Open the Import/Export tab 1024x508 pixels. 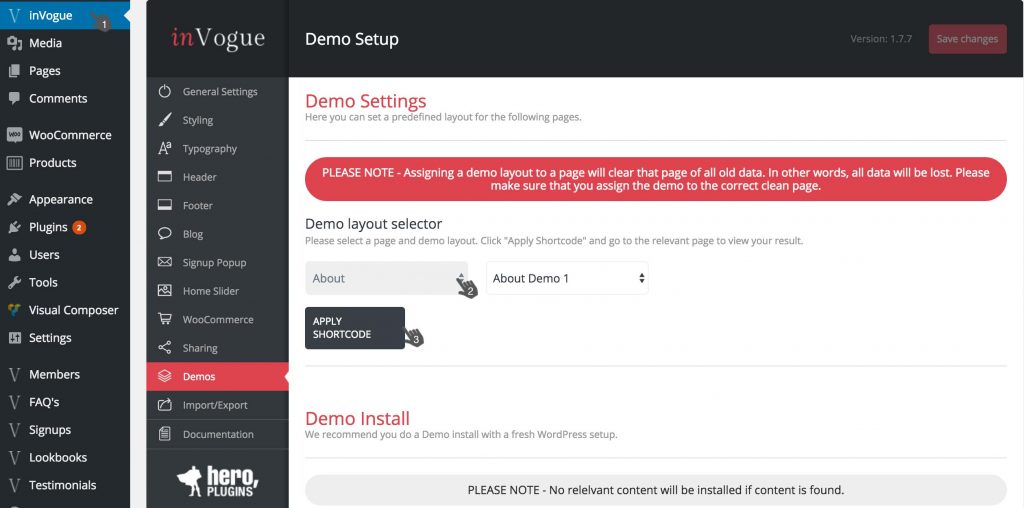coord(217,405)
